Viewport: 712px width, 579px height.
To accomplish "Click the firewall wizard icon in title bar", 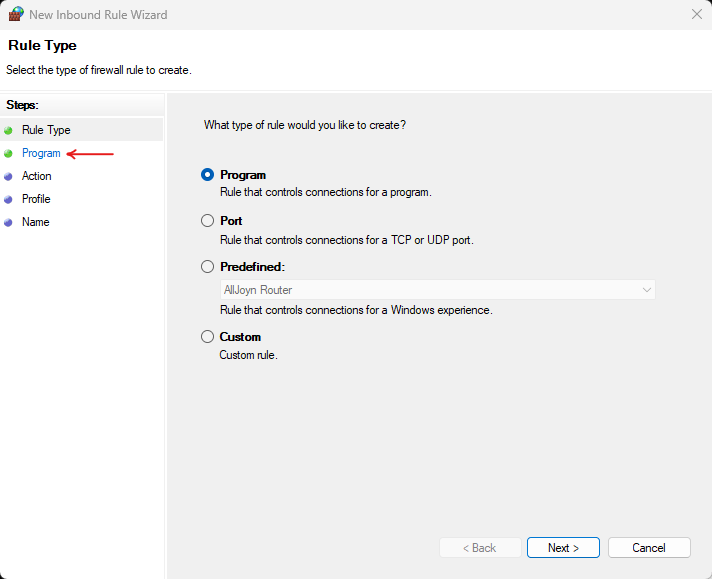I will point(16,14).
